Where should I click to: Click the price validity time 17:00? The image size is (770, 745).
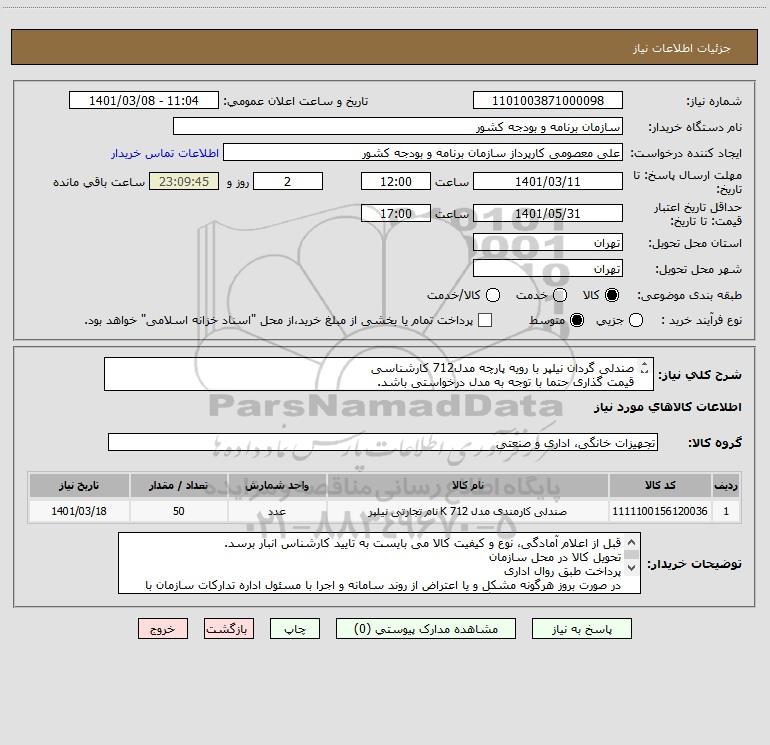click(396, 213)
